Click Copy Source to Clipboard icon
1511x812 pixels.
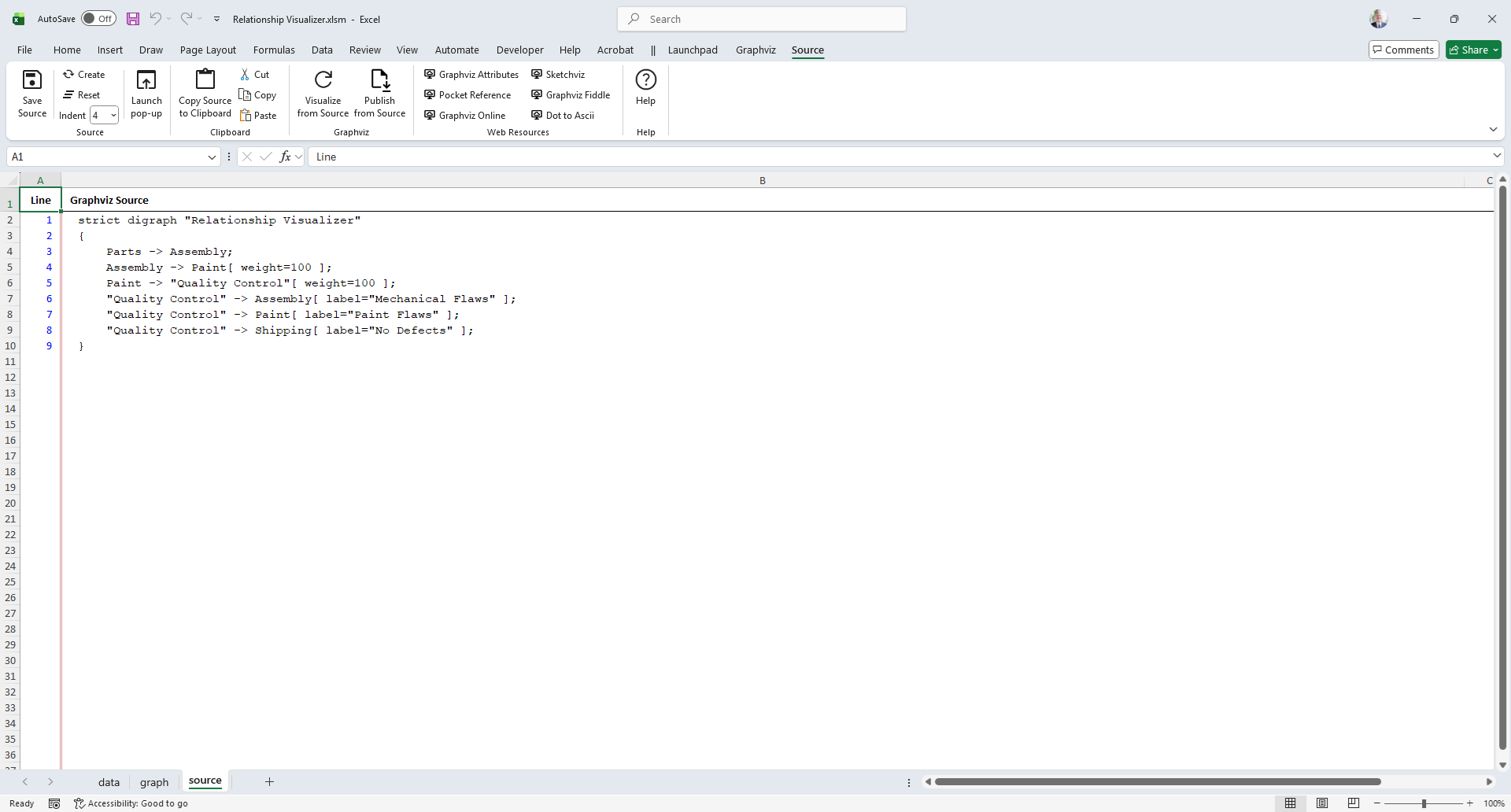point(205,79)
